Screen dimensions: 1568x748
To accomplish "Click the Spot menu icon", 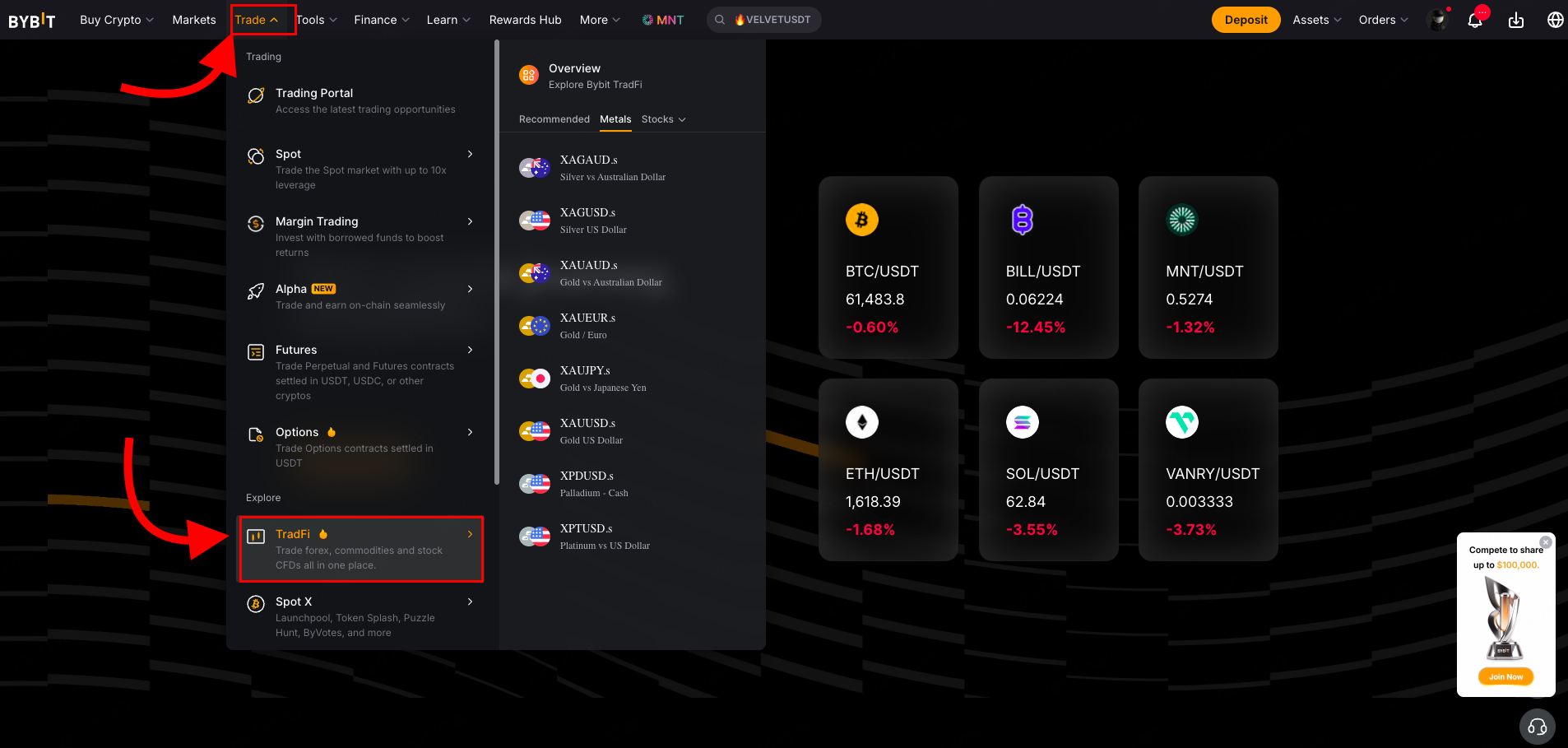I will (256, 156).
